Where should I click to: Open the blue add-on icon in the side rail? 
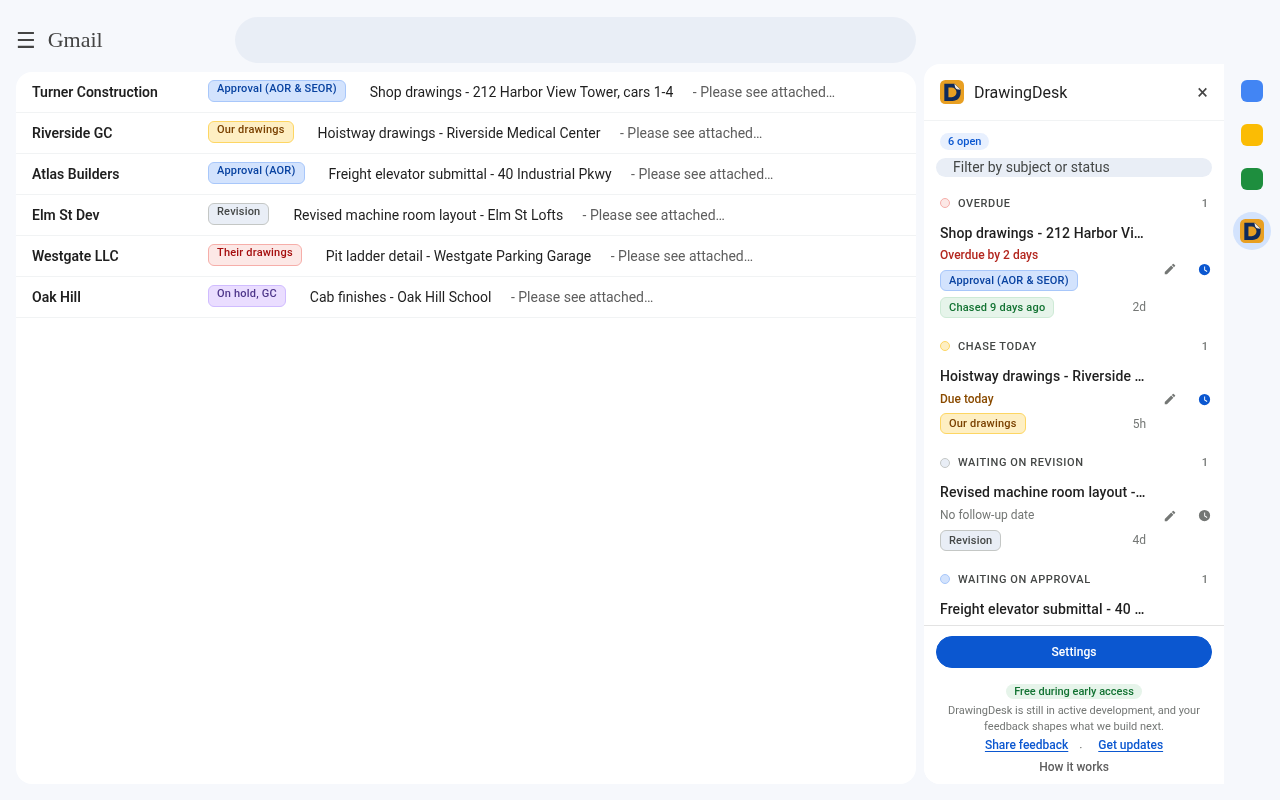(1252, 91)
